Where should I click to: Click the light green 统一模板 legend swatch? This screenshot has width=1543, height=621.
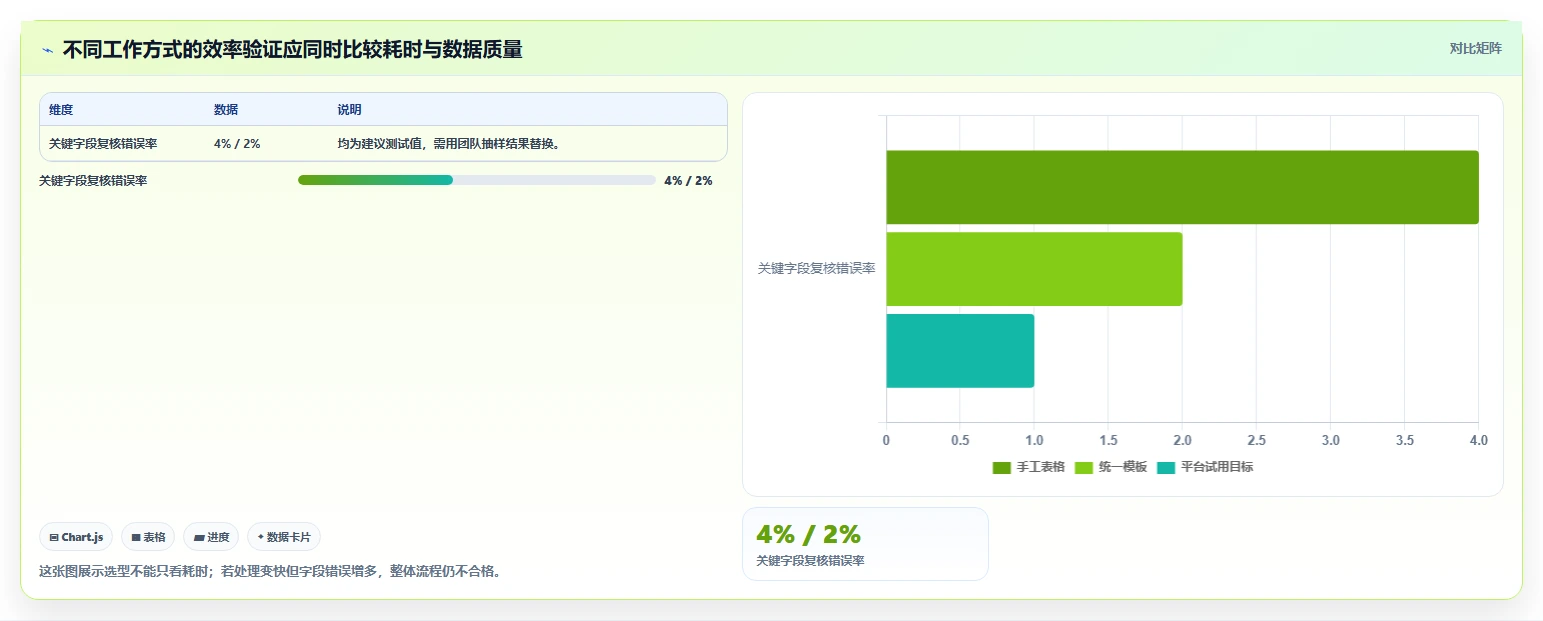(x=1084, y=467)
